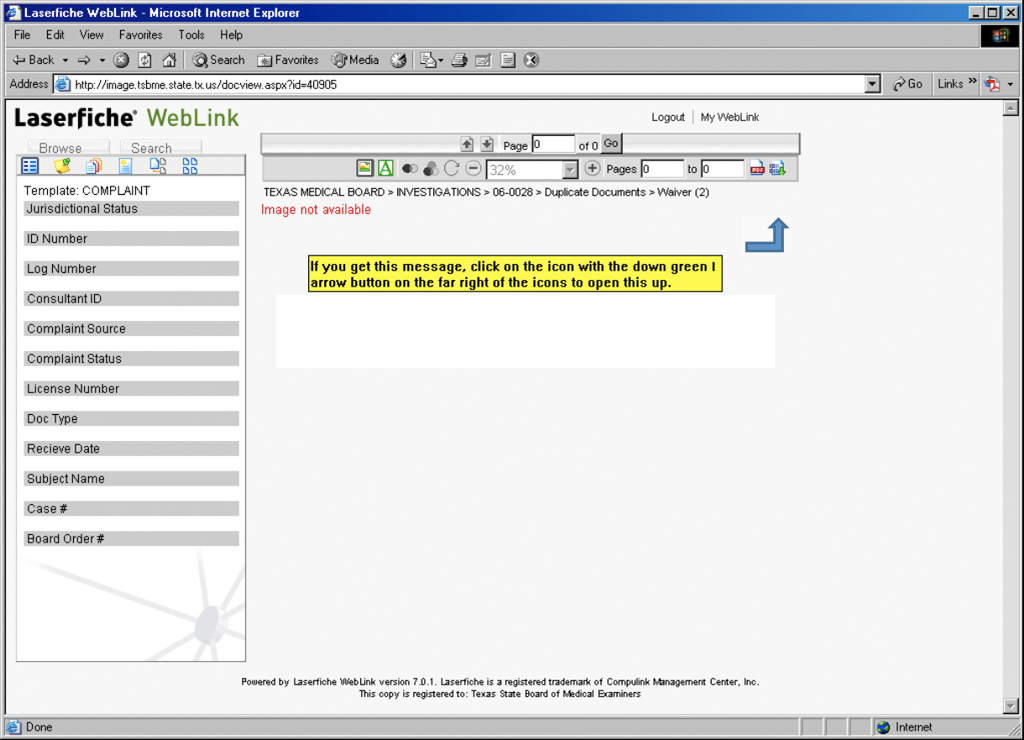Open the sticky note annotations icon
The width and height of the screenshot is (1024, 740).
pos(62,166)
